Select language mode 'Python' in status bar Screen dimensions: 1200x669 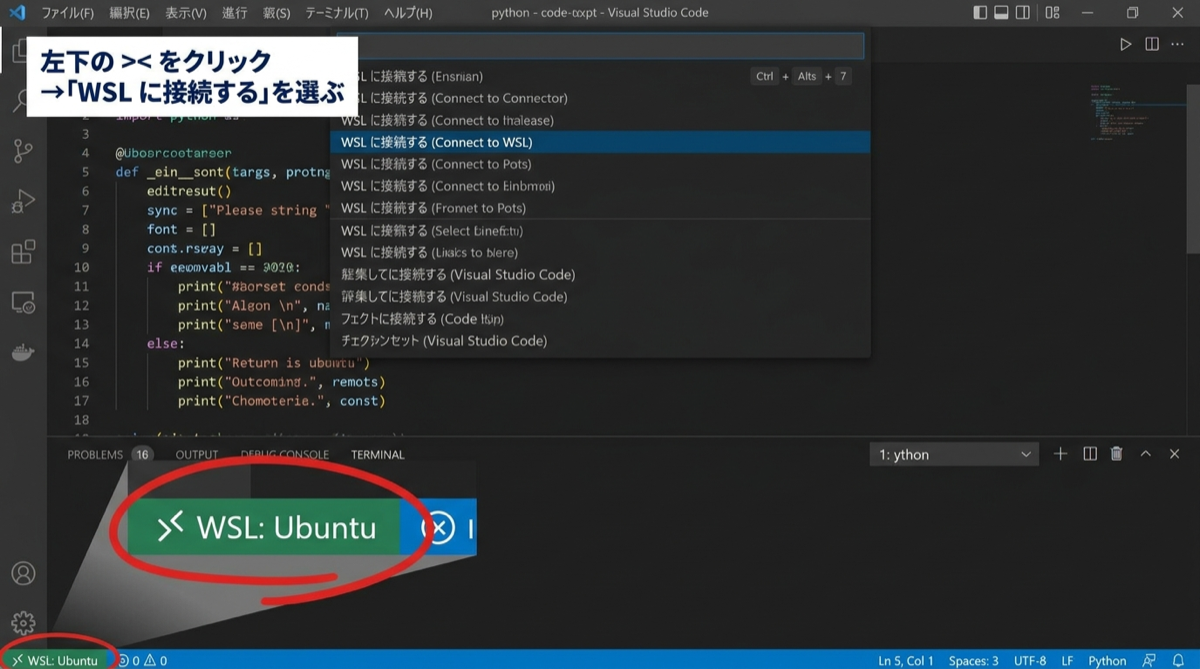click(x=1107, y=661)
